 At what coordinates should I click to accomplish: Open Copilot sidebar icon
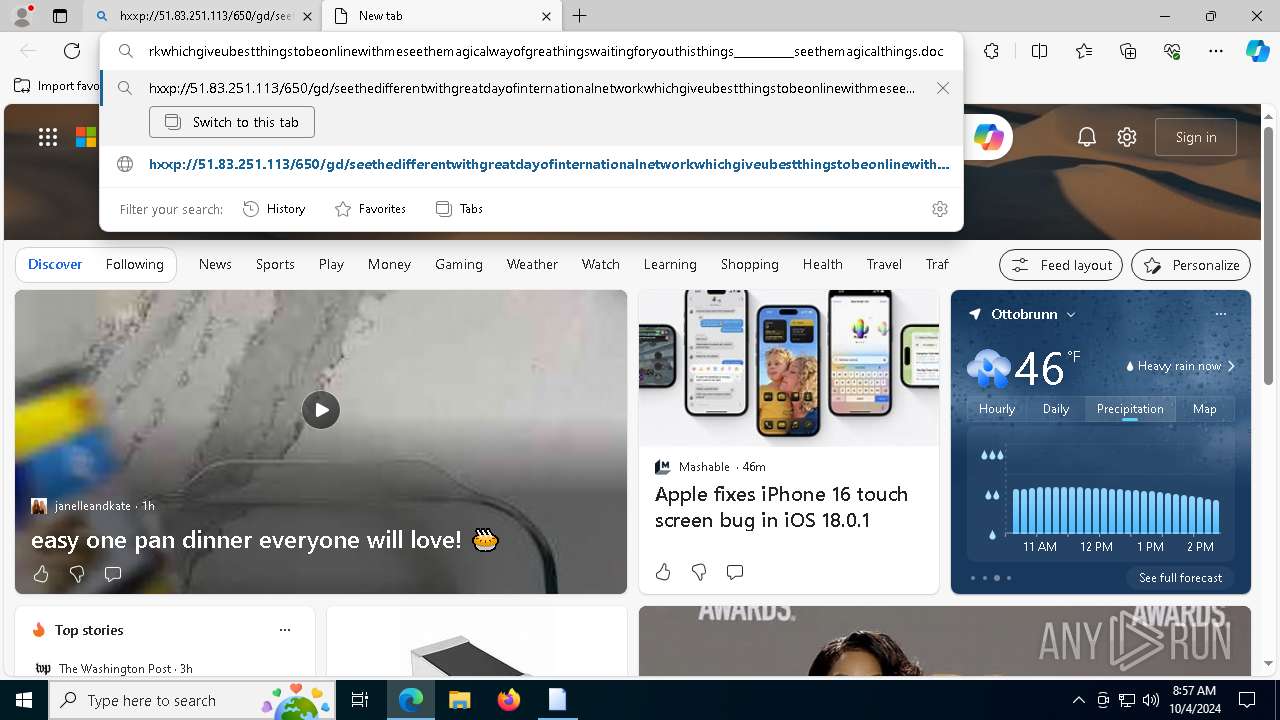pos(1257,51)
